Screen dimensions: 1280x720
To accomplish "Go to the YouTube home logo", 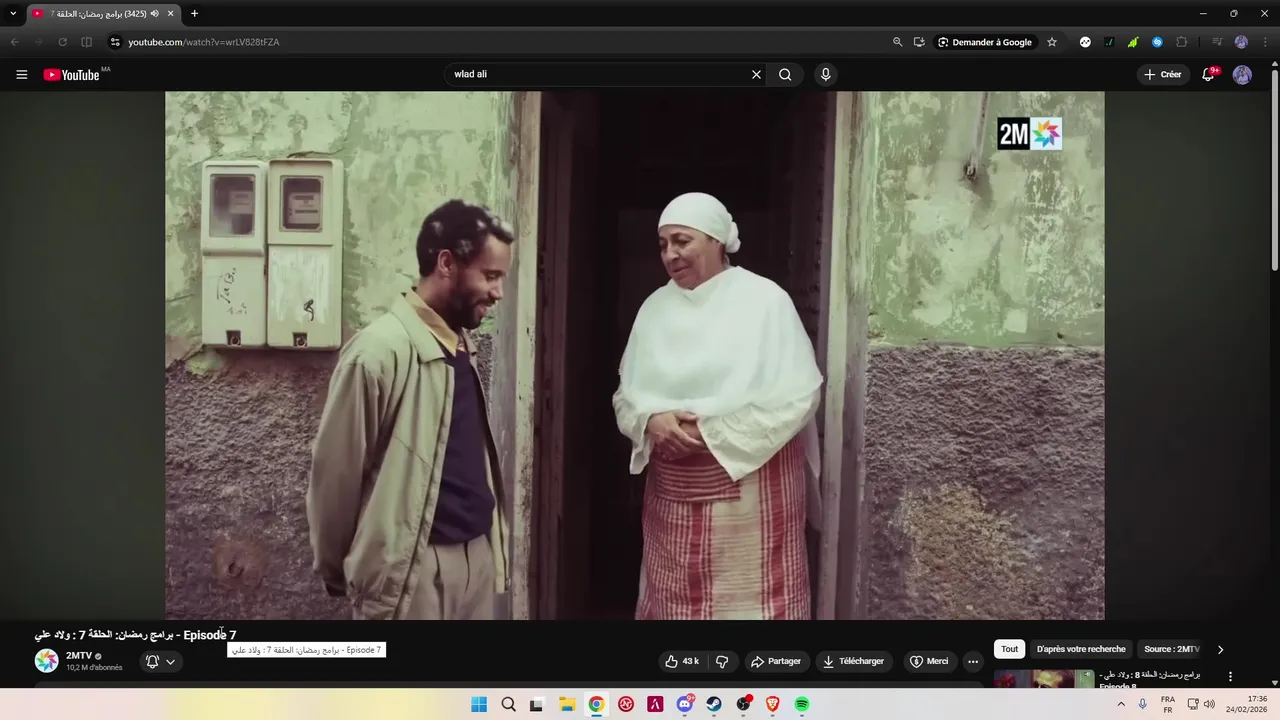I will coord(73,75).
